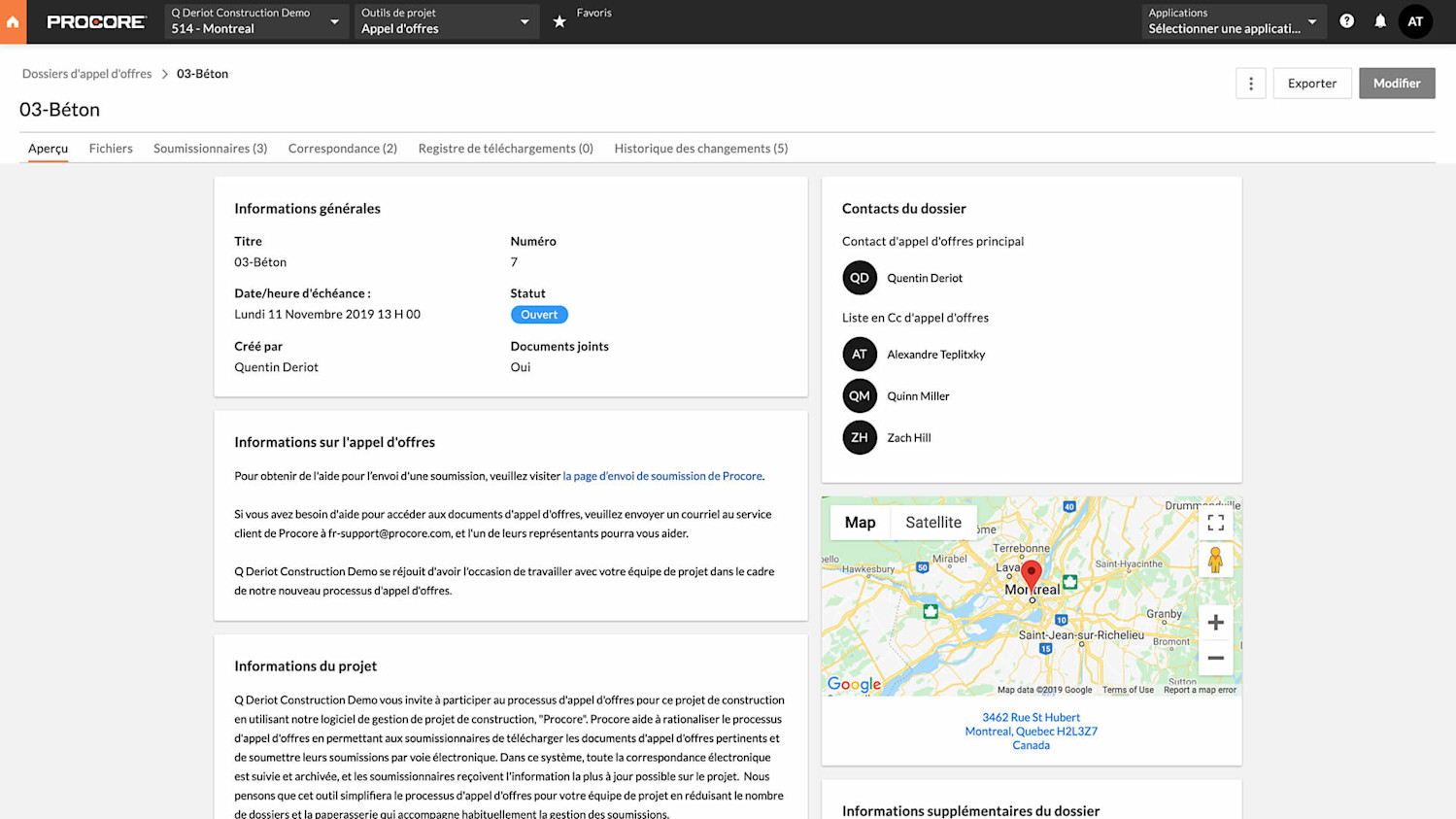Click the QD avatar for Quentin Deriot
The image size is (1456, 819).
click(860, 278)
